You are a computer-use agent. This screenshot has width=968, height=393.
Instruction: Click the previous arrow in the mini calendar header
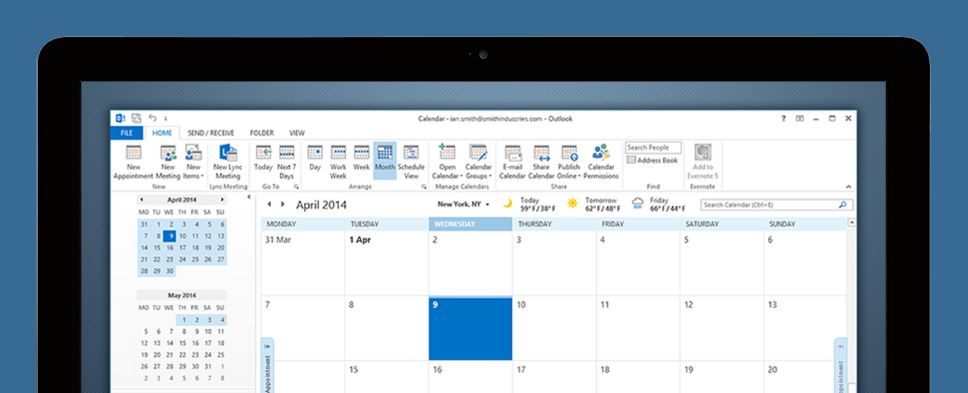click(x=141, y=200)
